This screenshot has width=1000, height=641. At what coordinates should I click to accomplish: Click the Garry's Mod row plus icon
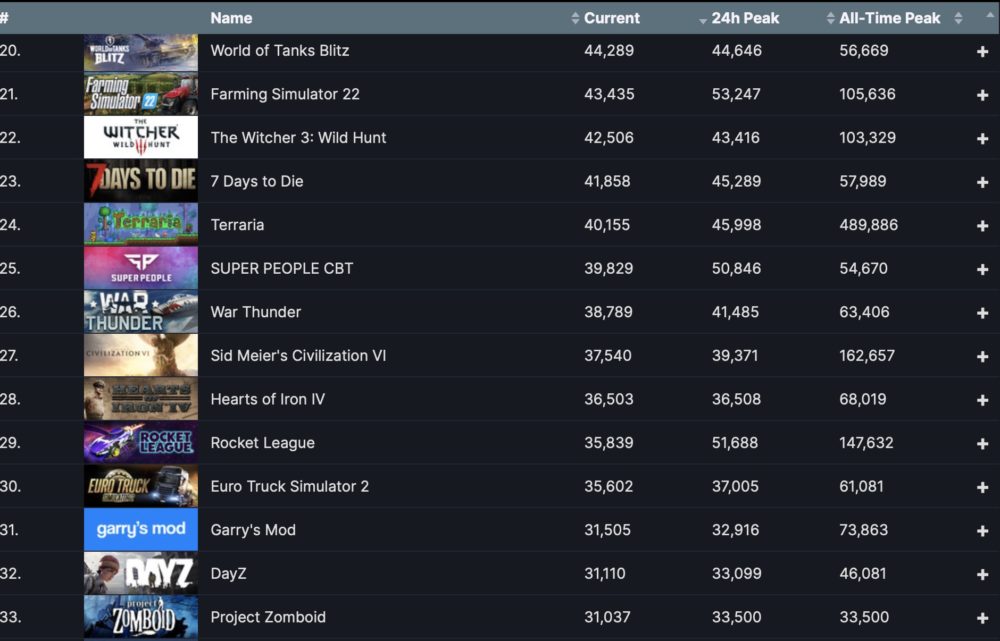[982, 531]
